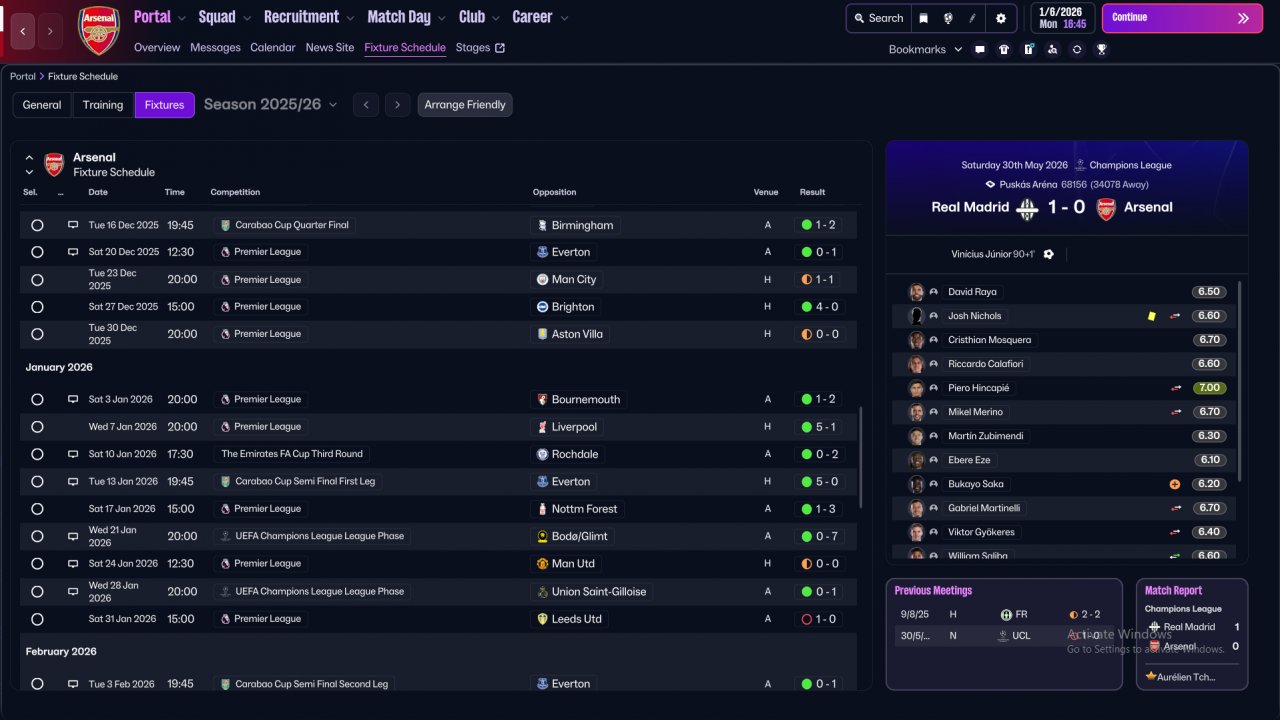Click the TV icon on the Bournemouth fixture row
1280x720 pixels.
(x=73, y=399)
